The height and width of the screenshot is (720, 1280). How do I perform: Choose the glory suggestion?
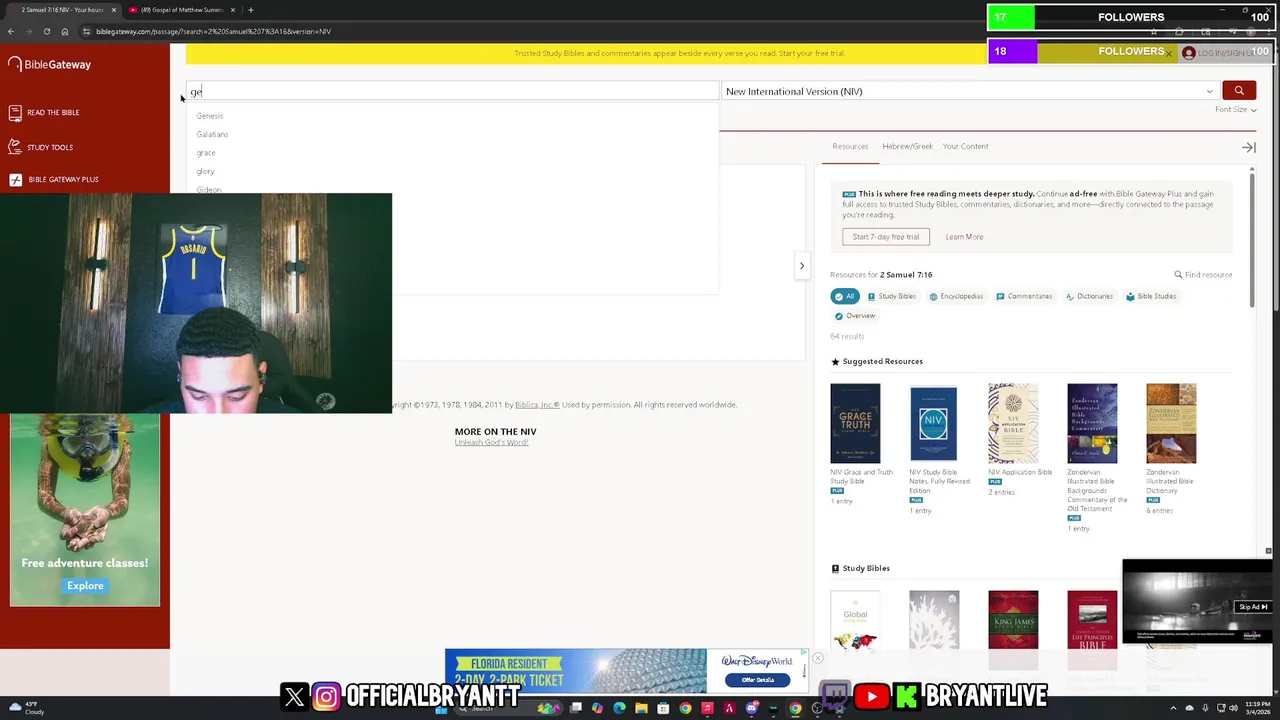[205, 171]
